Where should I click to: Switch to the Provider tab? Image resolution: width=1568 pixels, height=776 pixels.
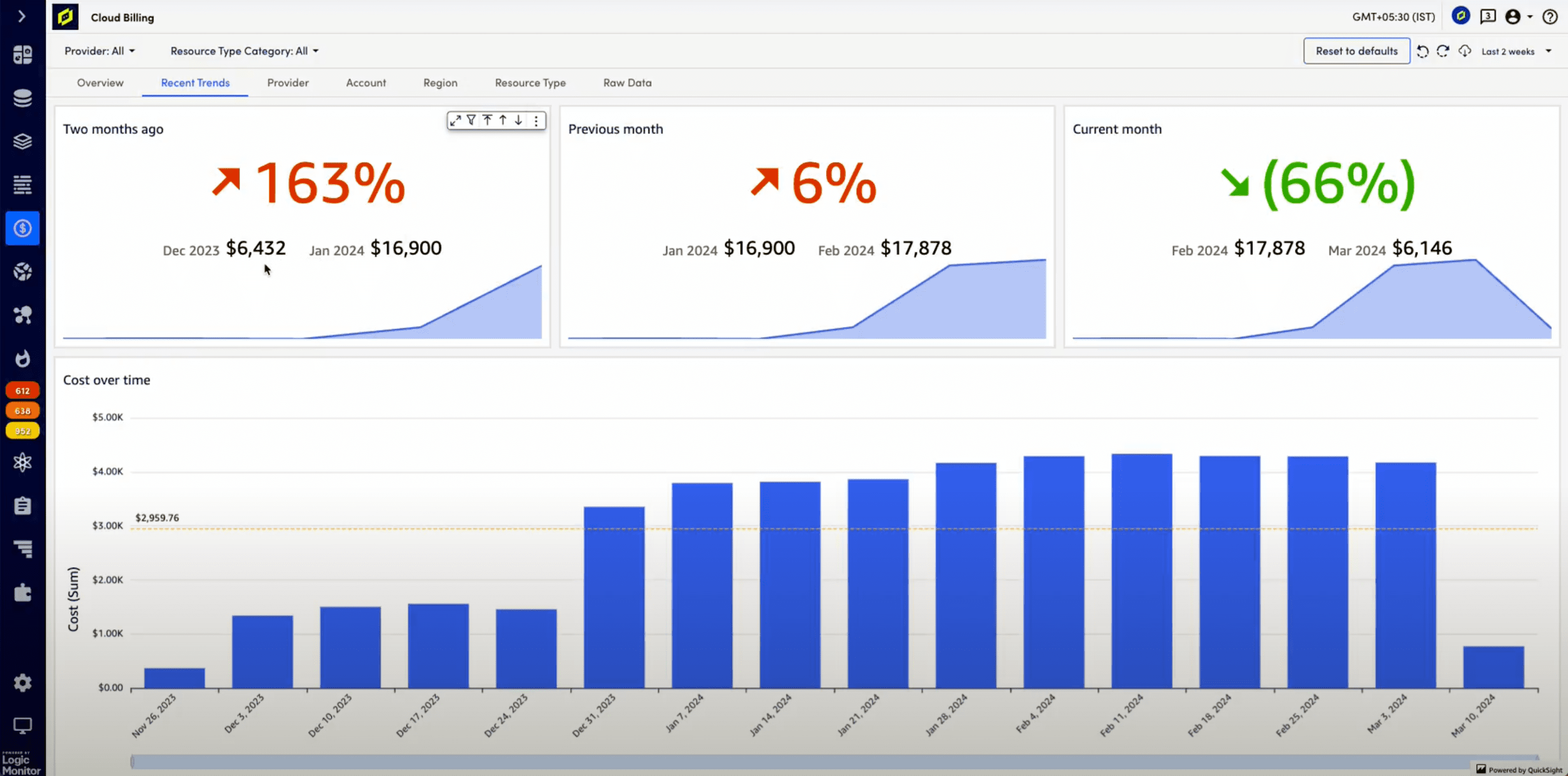click(288, 83)
